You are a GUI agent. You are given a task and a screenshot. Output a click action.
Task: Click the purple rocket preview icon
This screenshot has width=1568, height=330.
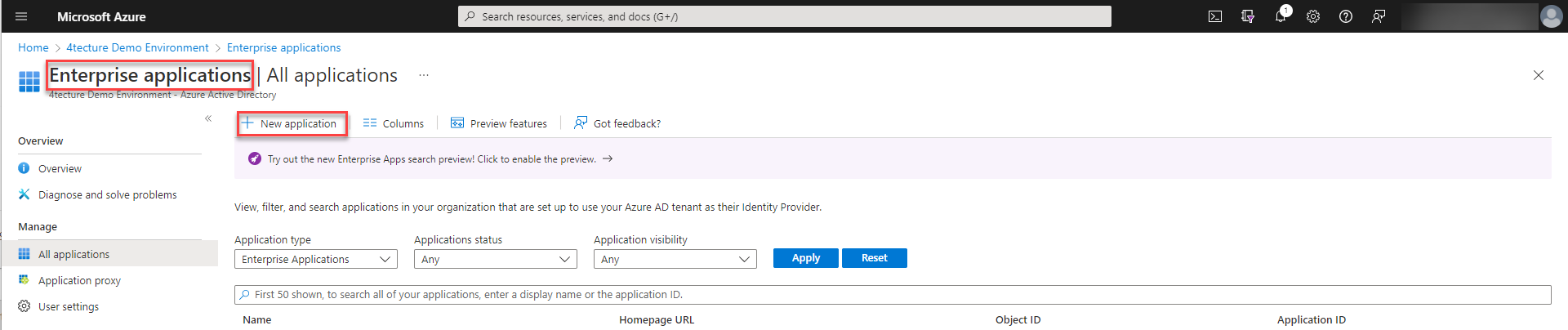coord(255,158)
